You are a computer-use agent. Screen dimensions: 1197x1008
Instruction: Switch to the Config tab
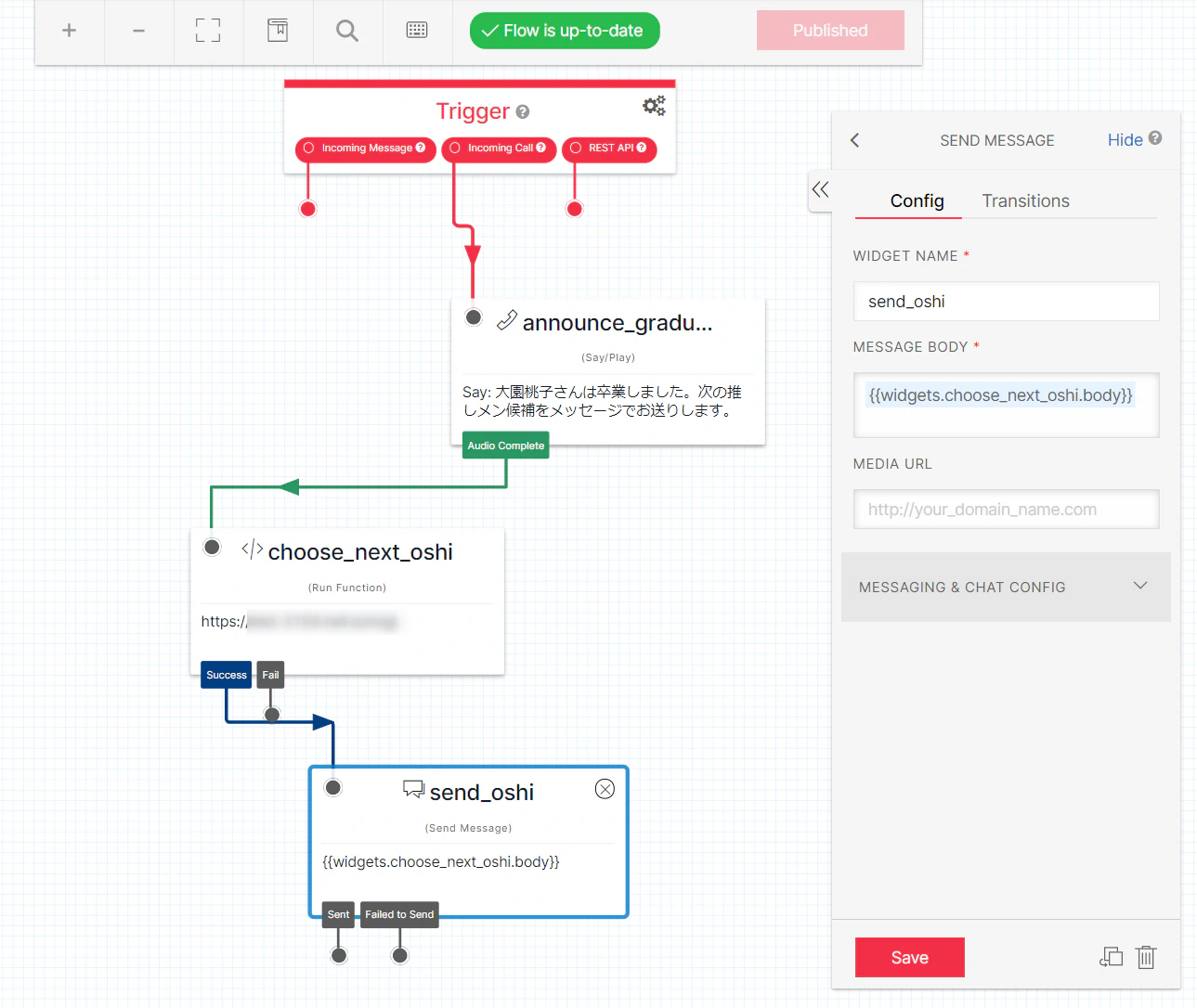click(917, 201)
